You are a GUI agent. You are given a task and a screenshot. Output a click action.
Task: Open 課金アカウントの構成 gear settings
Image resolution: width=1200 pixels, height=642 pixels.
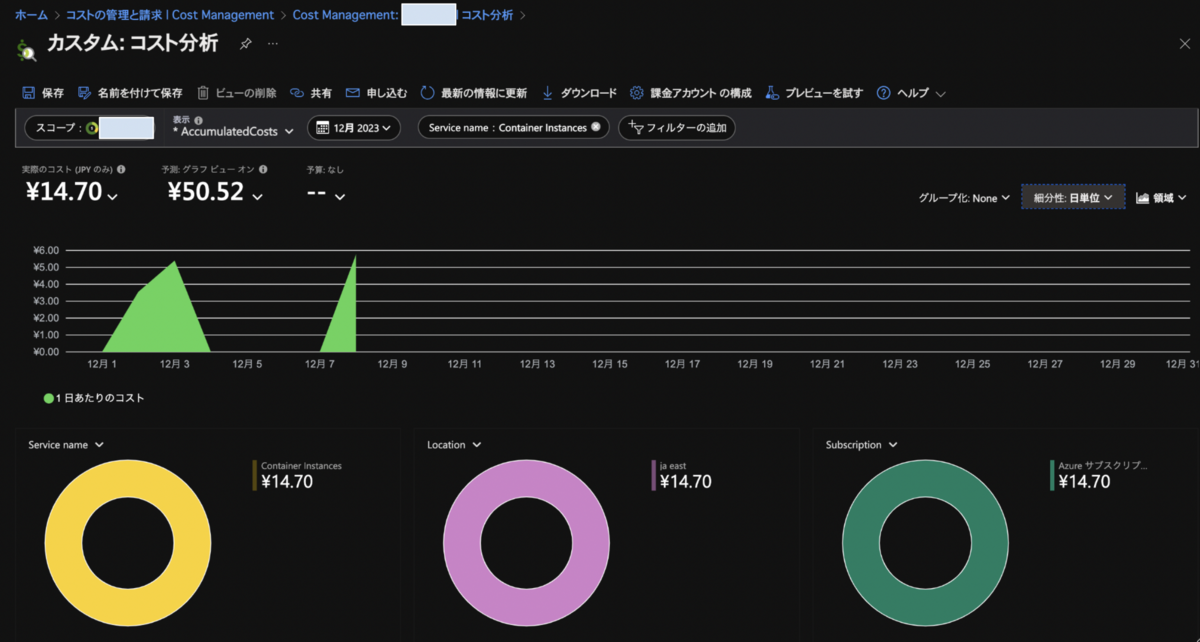(x=637, y=93)
